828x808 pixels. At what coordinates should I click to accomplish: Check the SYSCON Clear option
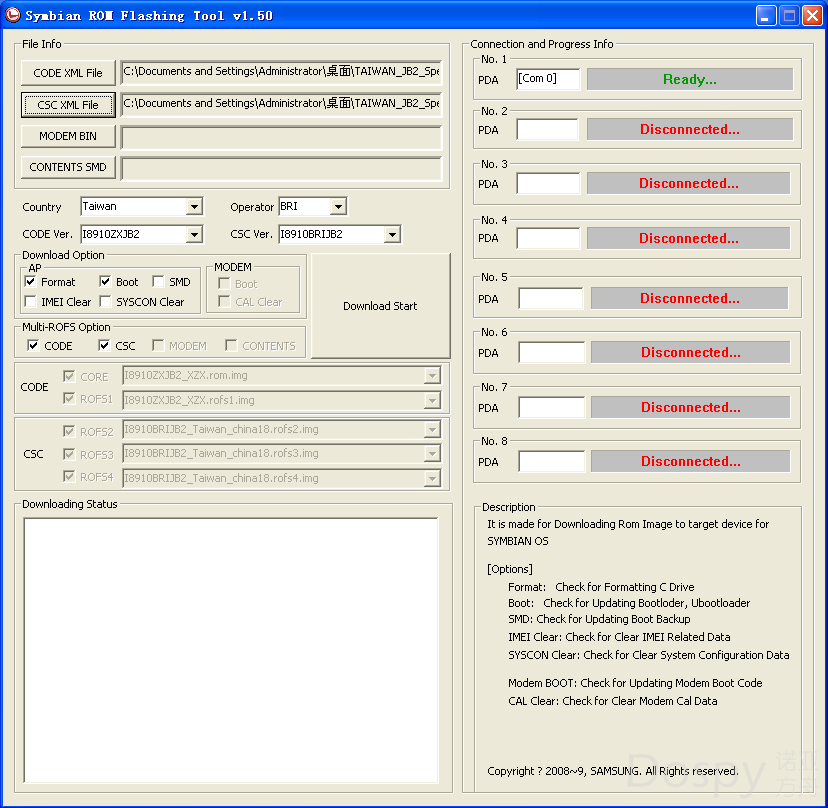106,302
